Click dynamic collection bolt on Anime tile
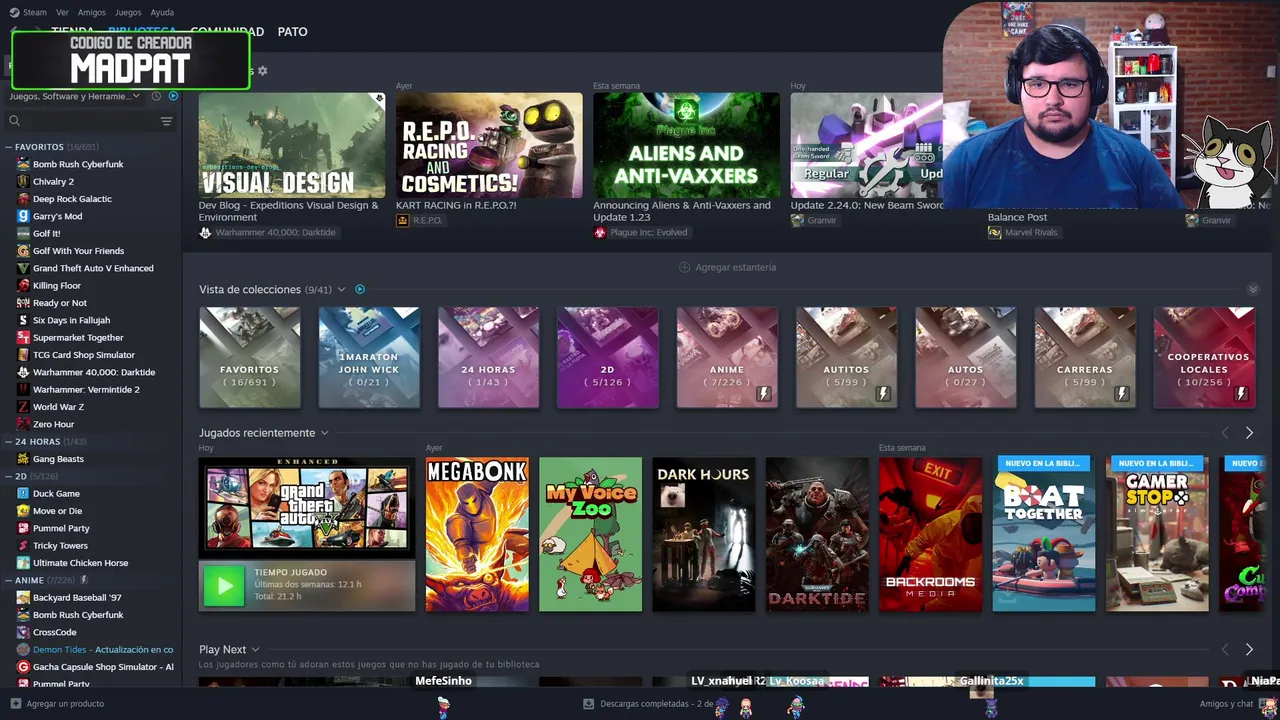The width and height of the screenshot is (1280, 720). (x=764, y=394)
